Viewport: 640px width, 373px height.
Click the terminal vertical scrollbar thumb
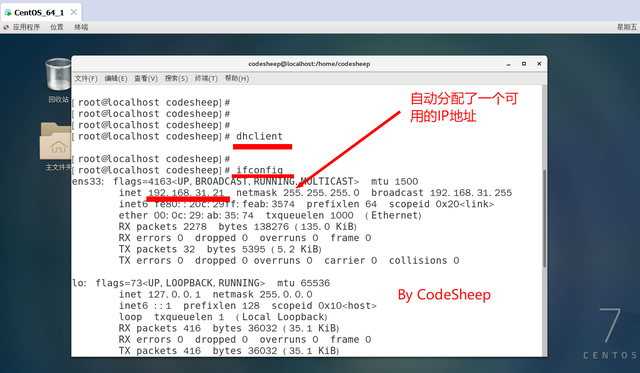[x=544, y=218]
